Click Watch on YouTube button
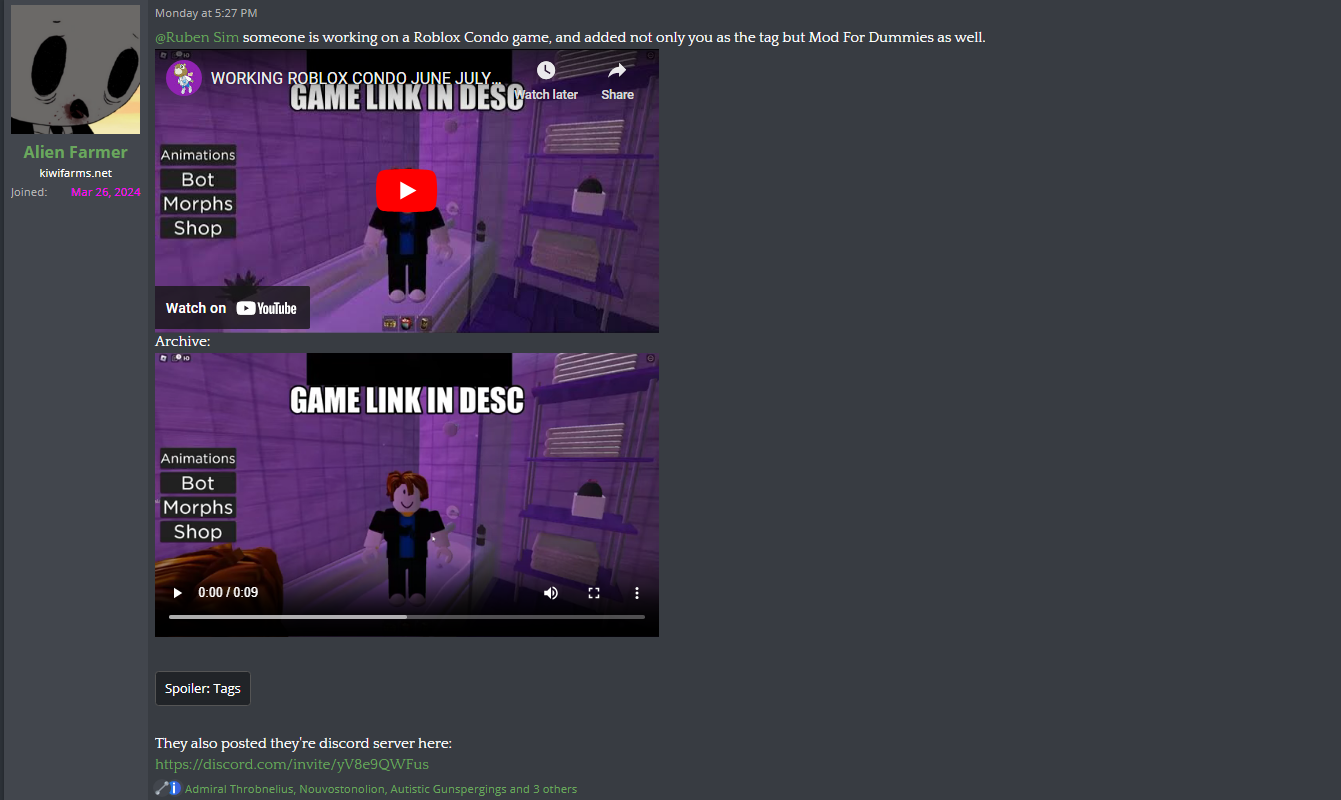Screen dimensions: 1341x800 pyautogui.click(x=232, y=308)
